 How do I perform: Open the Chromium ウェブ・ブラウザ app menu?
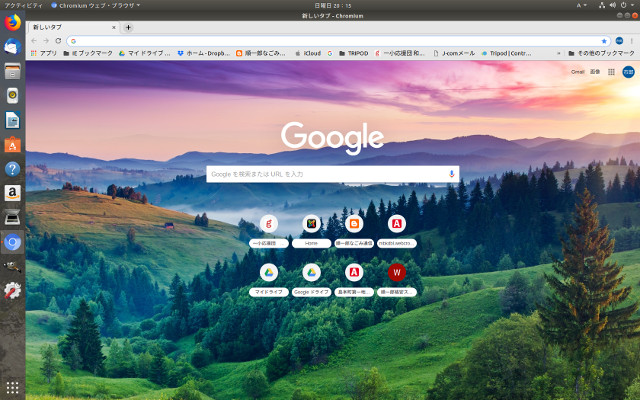[96, 5]
